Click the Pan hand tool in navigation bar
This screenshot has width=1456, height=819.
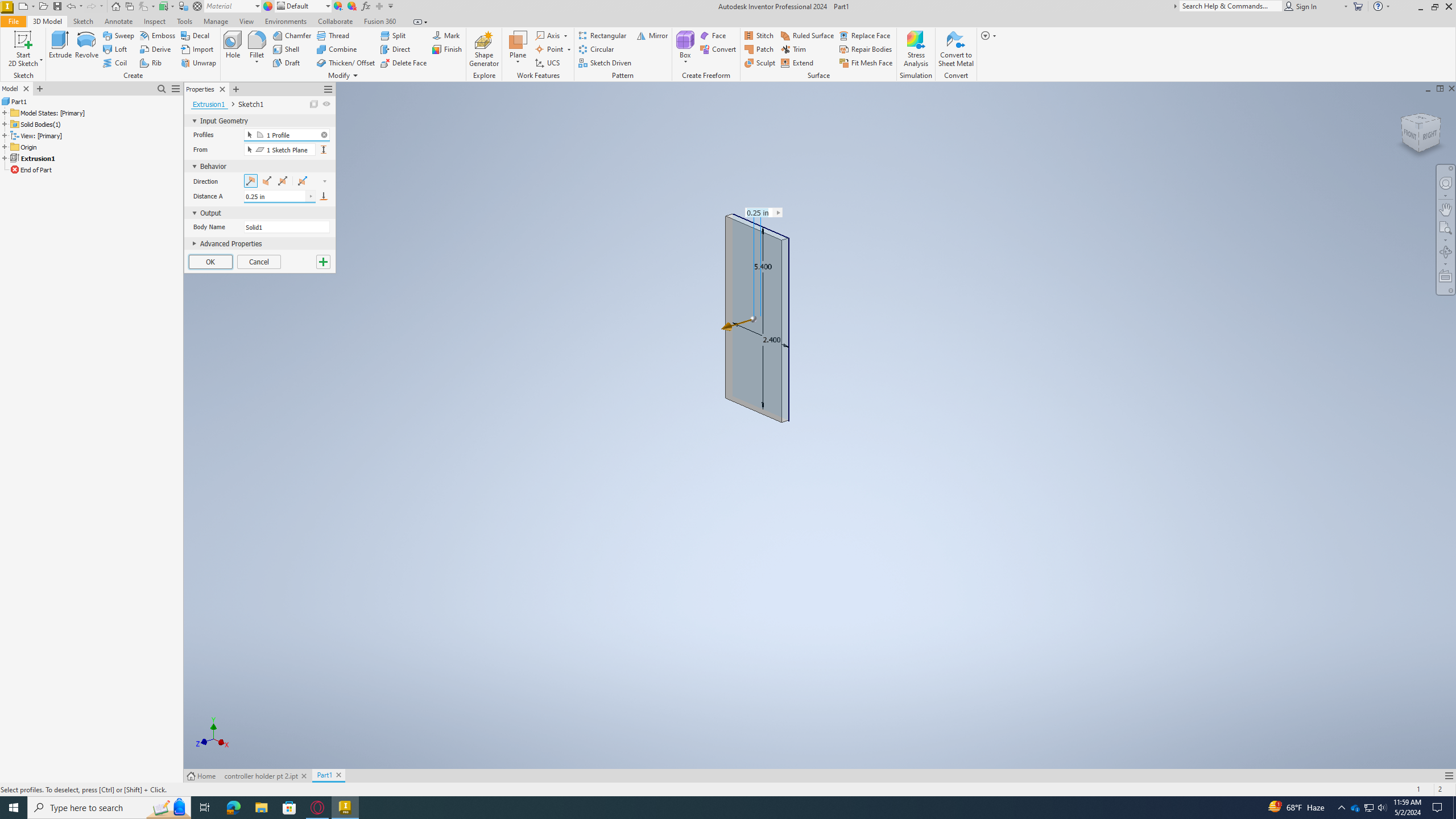1445,209
